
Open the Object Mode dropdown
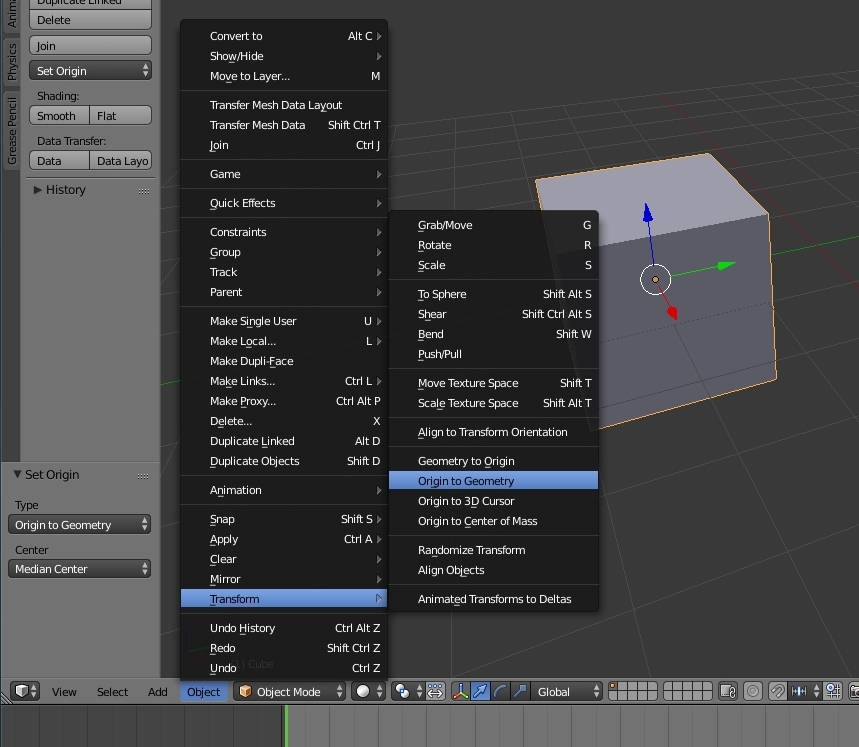tap(290, 691)
